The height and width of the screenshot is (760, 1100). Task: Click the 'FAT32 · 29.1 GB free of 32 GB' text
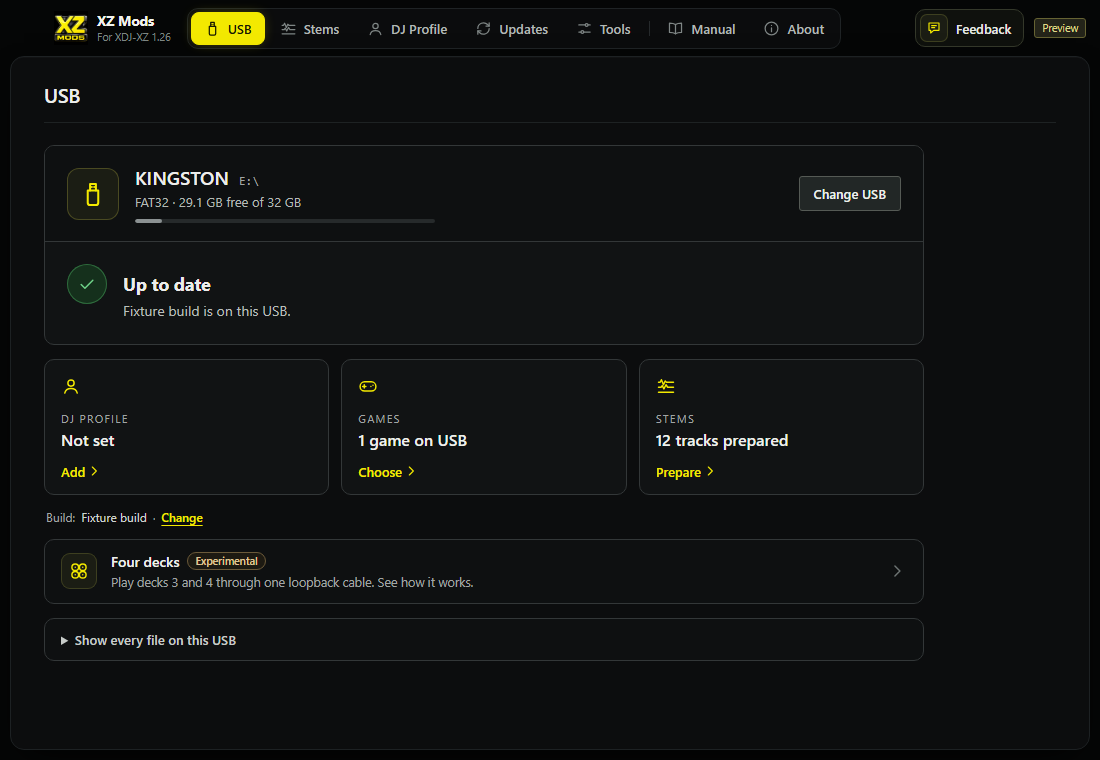tap(218, 203)
